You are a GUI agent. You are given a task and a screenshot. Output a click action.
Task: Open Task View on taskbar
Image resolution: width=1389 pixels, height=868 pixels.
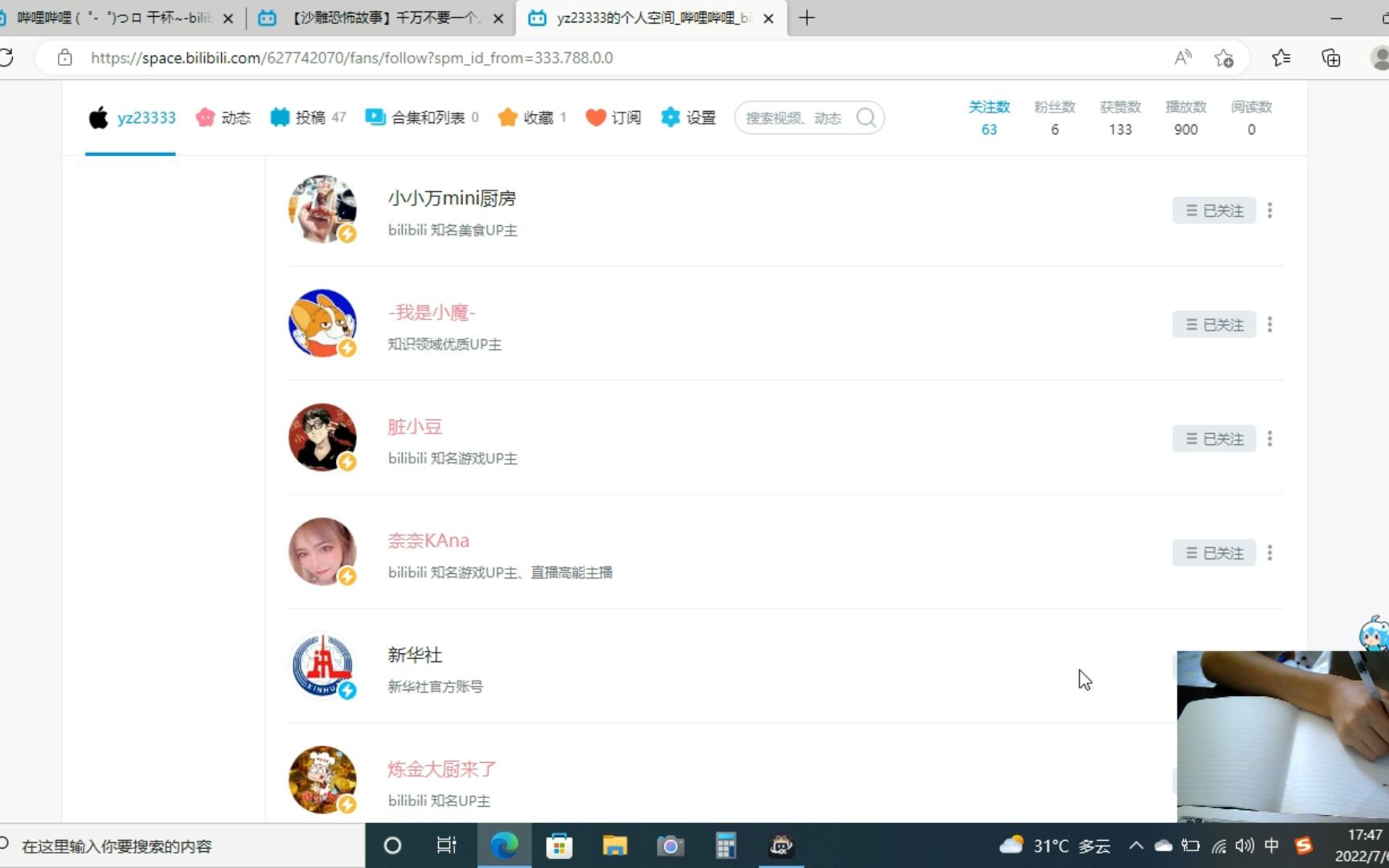446,845
